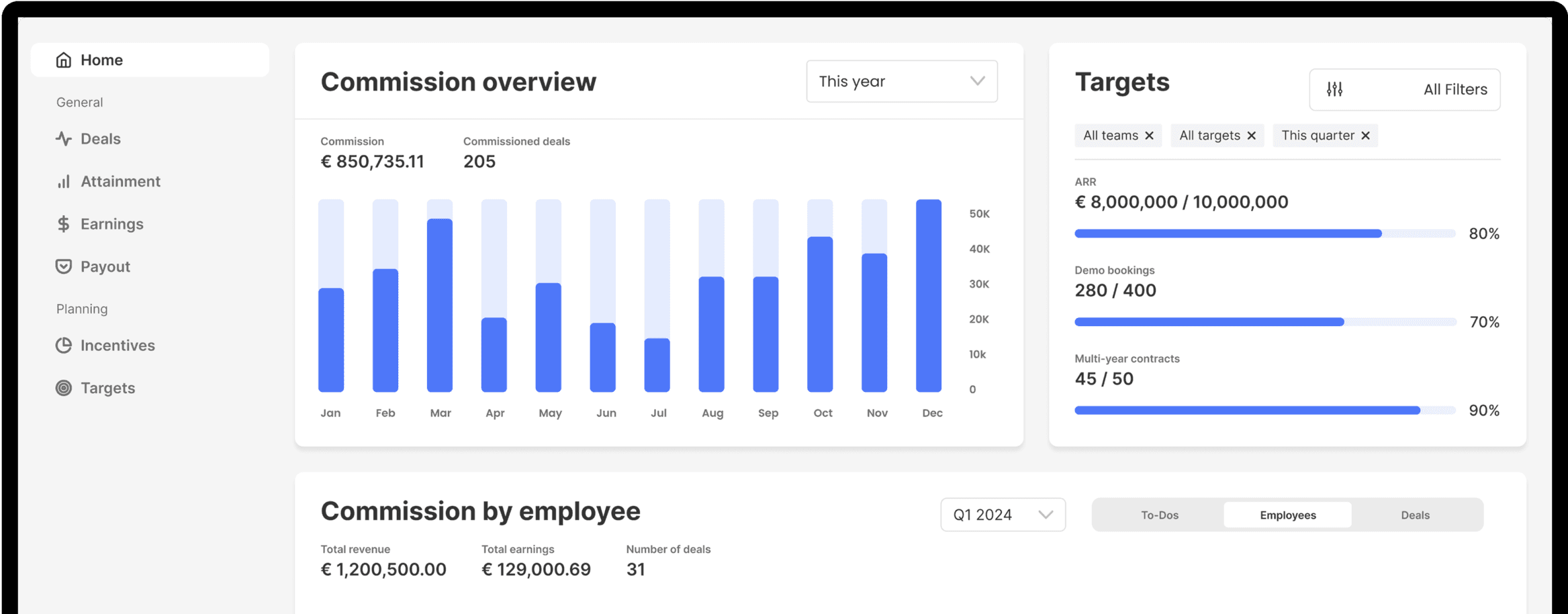Click the Oct bar in chart
This screenshot has height=614, width=1568.
[820, 314]
